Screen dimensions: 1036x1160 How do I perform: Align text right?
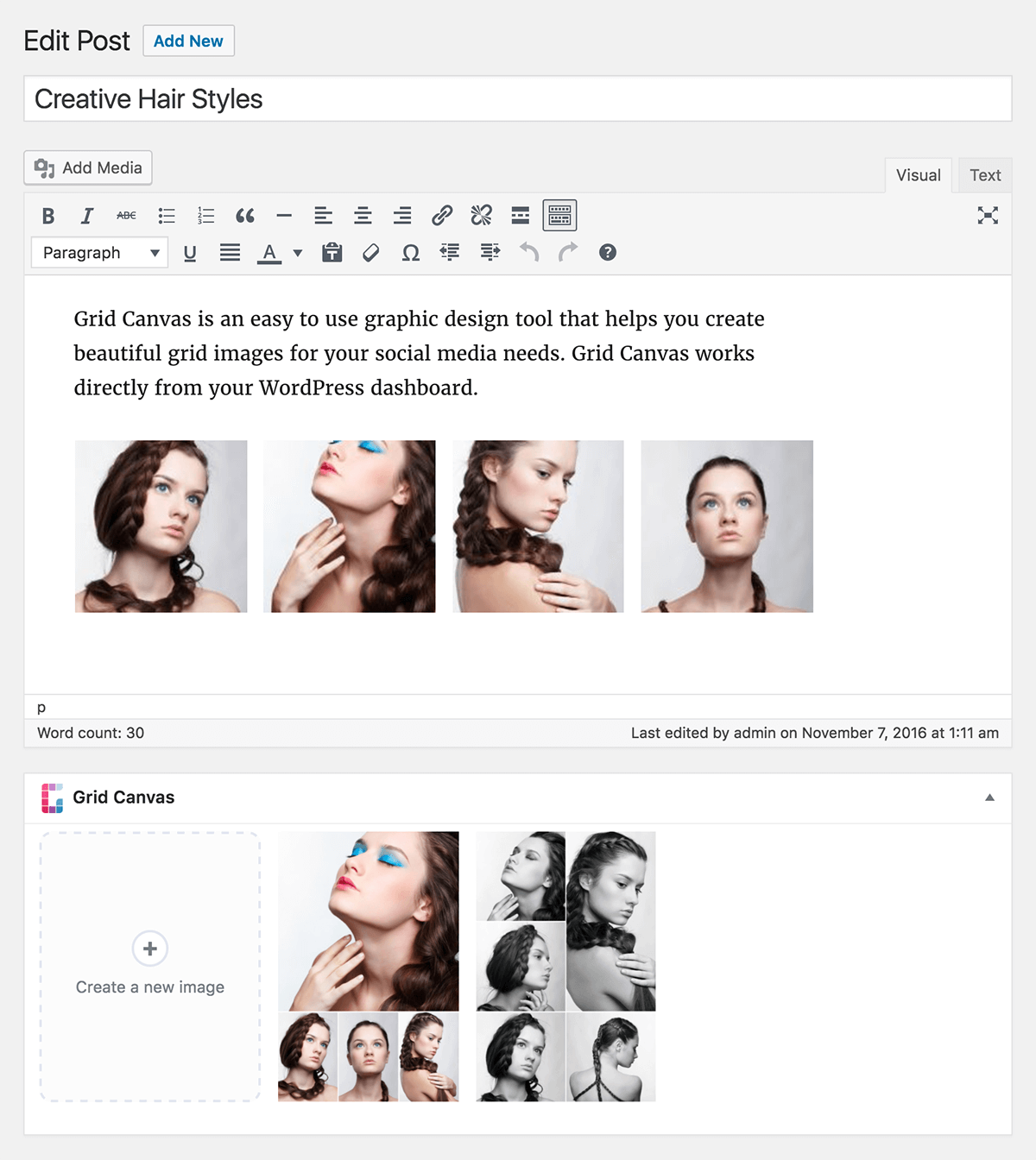tap(402, 216)
